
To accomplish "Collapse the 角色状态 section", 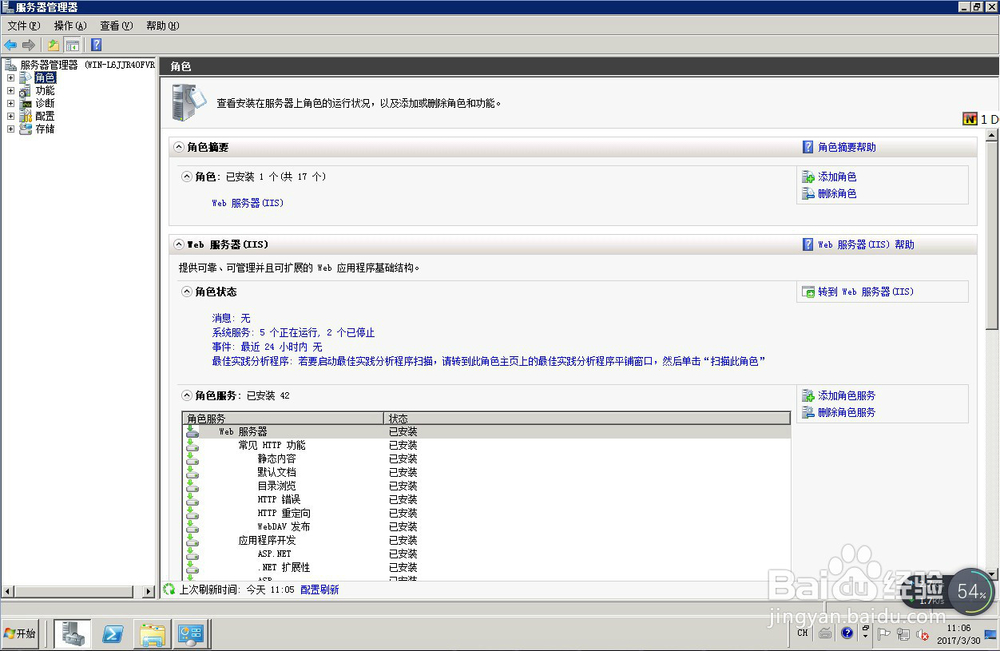I will (x=186, y=291).
